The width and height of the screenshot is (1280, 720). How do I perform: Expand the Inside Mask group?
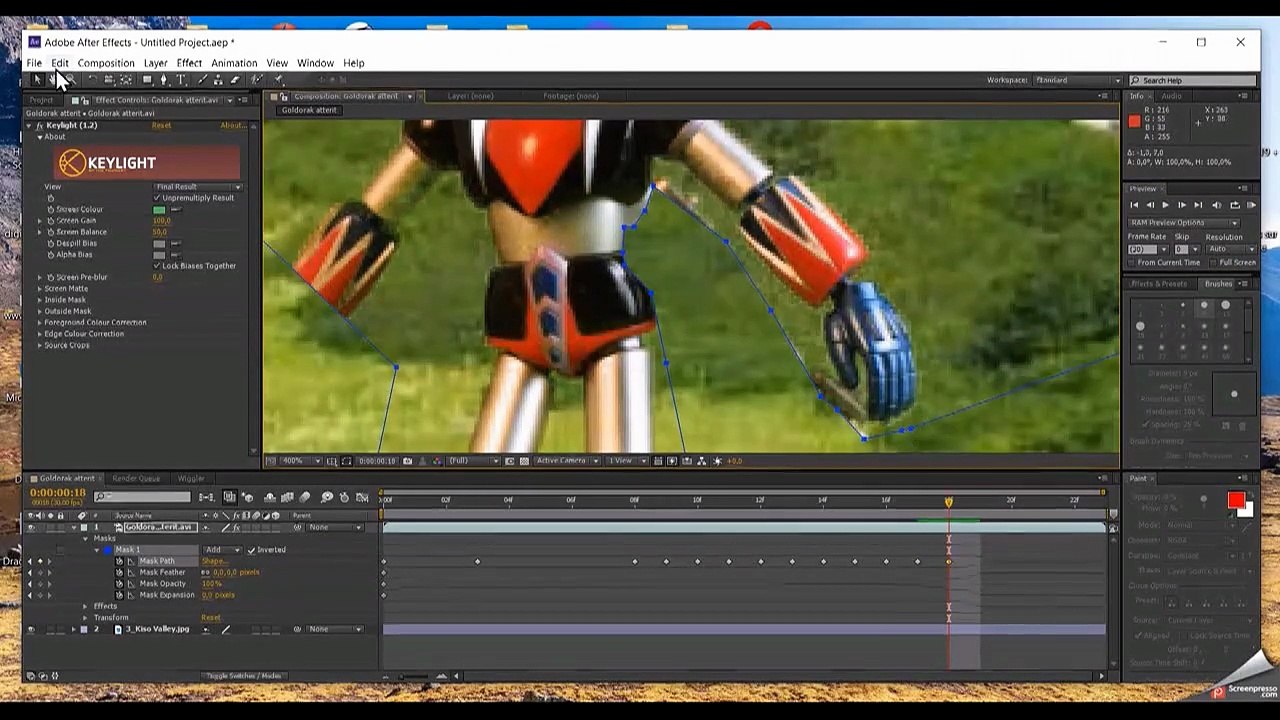pyautogui.click(x=40, y=300)
